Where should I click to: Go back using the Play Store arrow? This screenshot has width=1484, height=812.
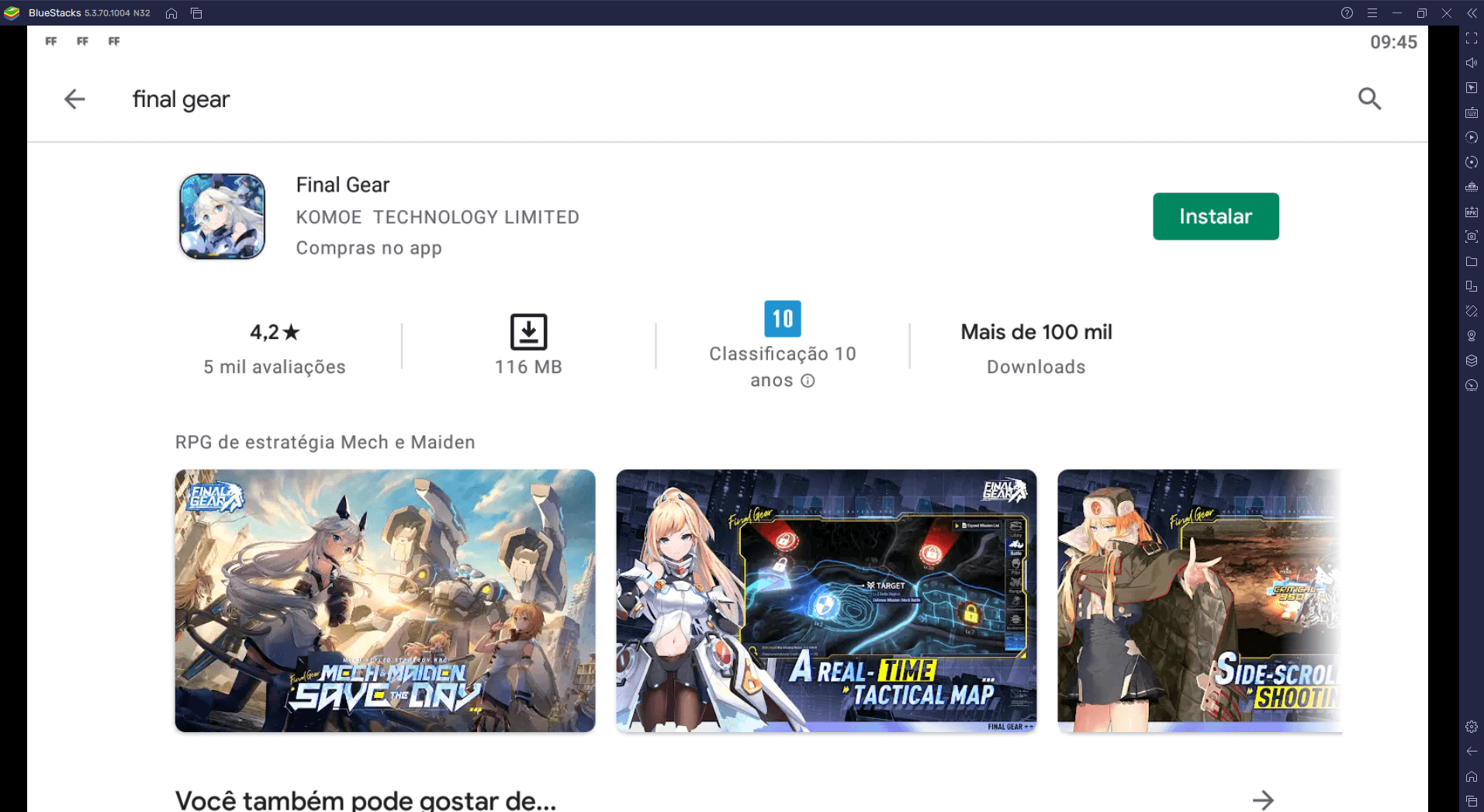pos(74,99)
